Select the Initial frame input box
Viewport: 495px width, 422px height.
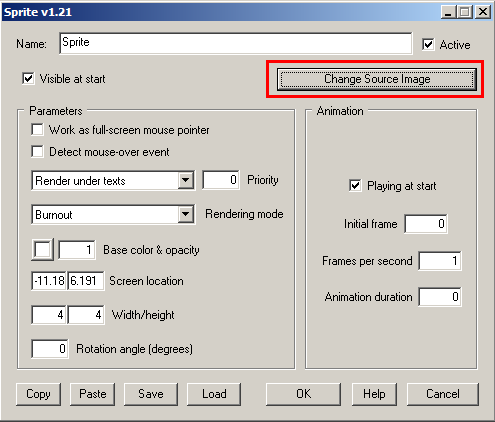tap(426, 224)
